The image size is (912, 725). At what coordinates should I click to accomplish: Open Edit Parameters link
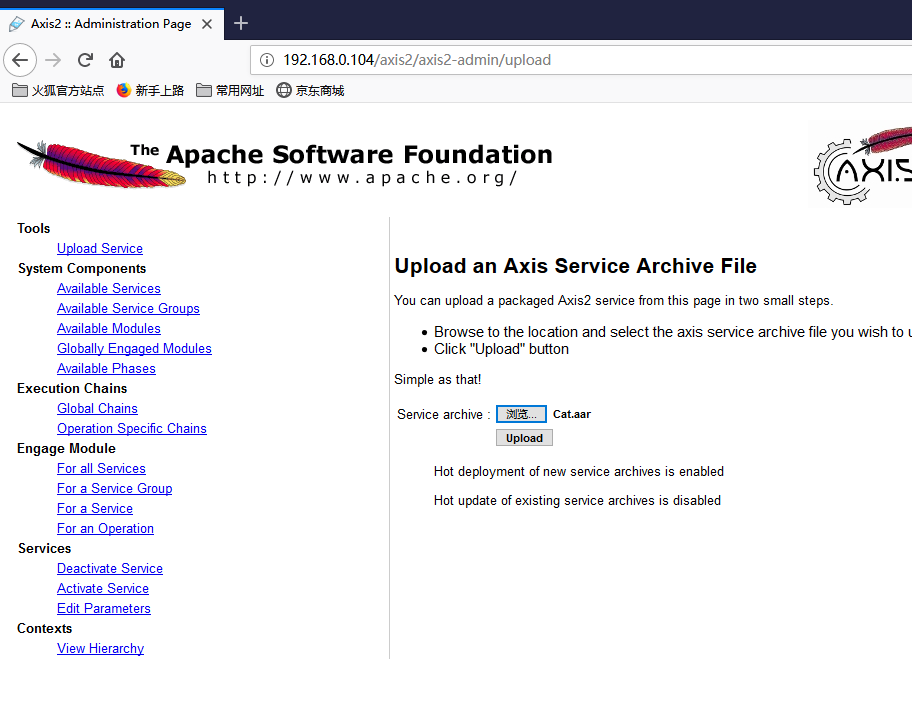(x=104, y=609)
